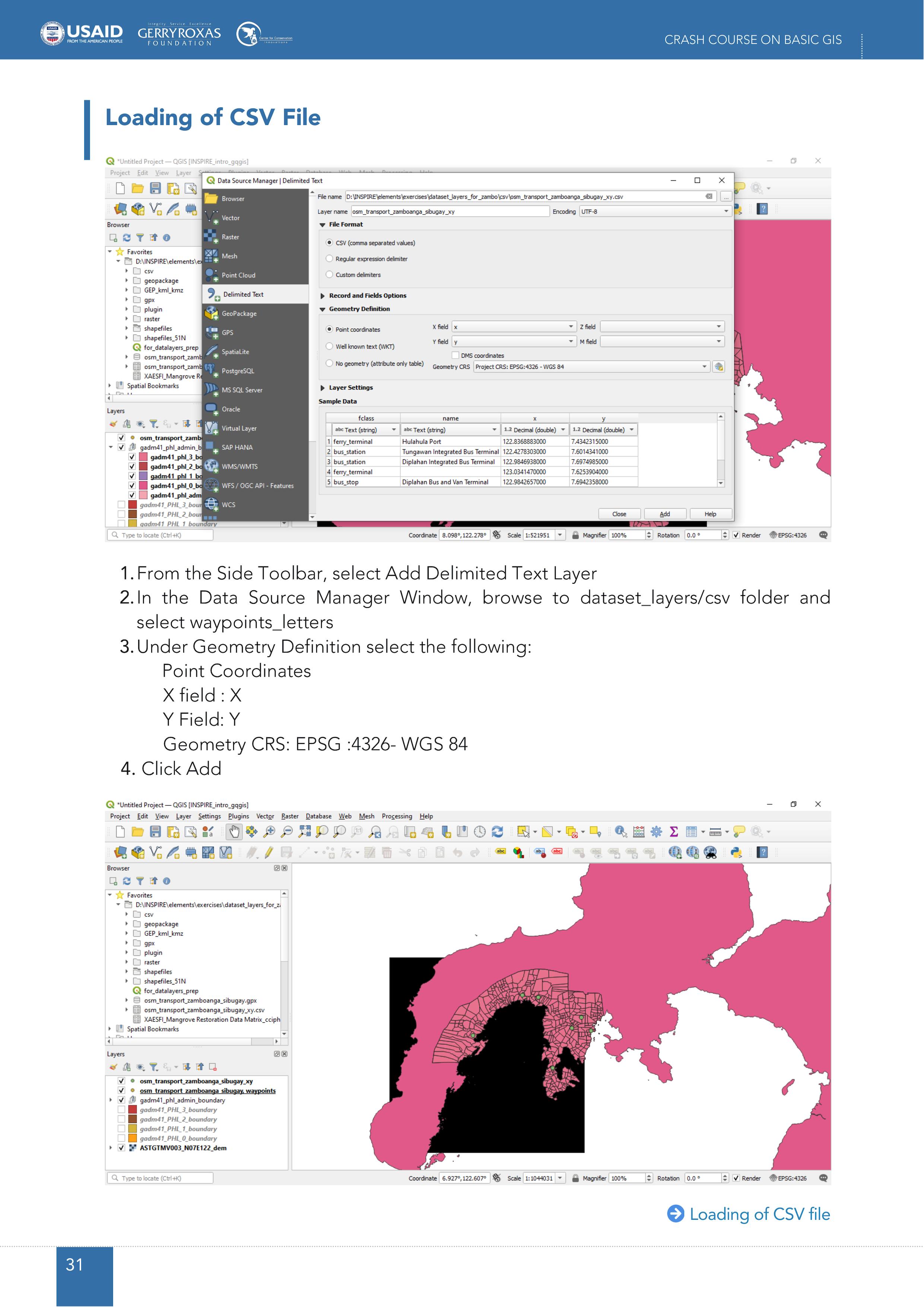Click the Add button in the dialog
Screen dimensions: 924x1307
tap(664, 514)
